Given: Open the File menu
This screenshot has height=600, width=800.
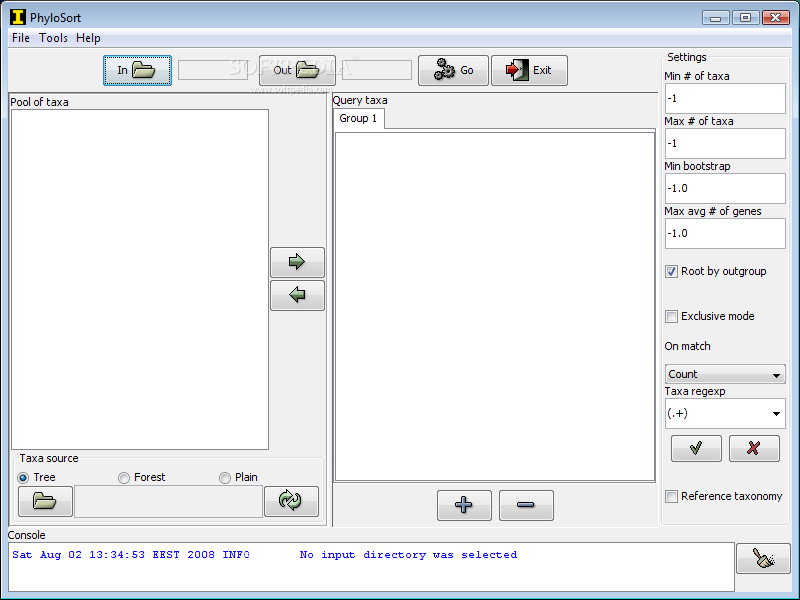Looking at the screenshot, I should tap(21, 38).
